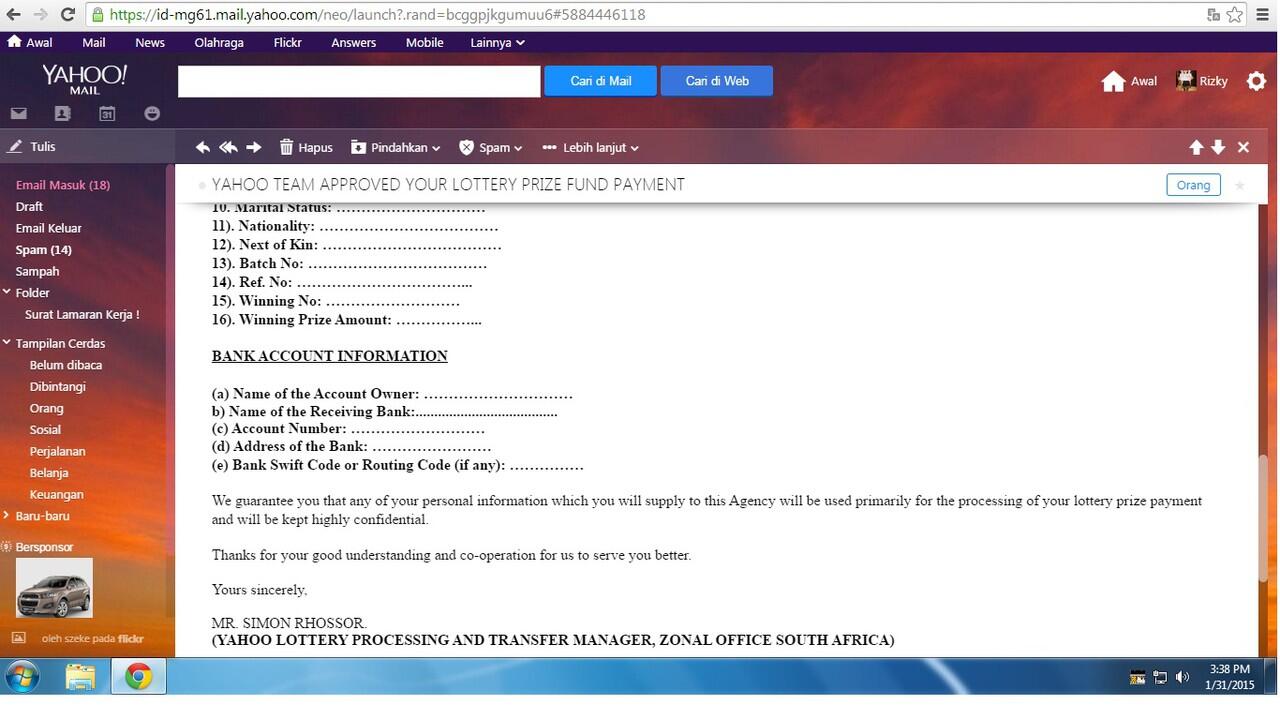Collapse the Folder section

tap(6, 292)
